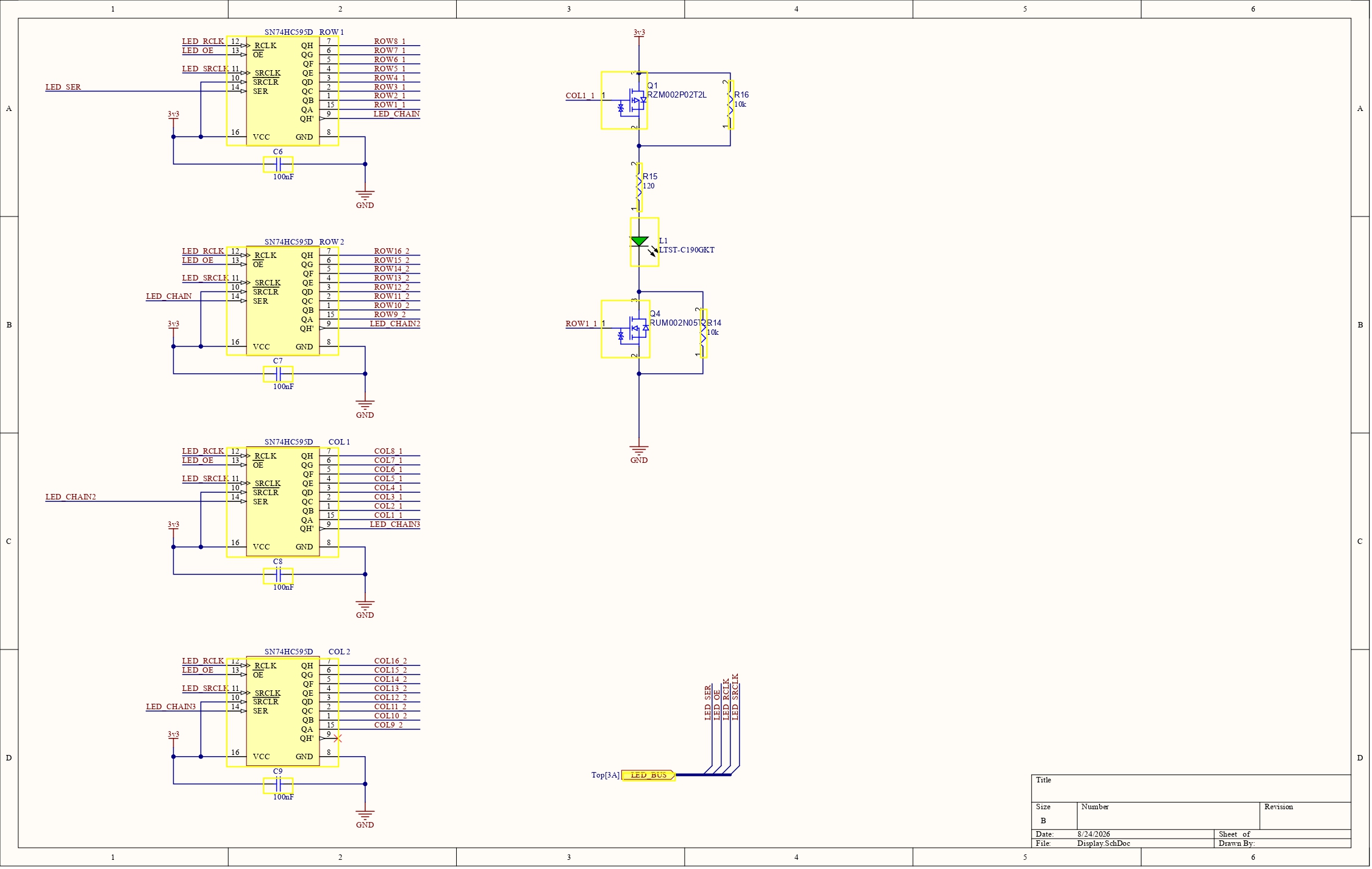Screen dimensions: 1372x869
Task: Click the Title field in title block
Action: pos(1191,789)
